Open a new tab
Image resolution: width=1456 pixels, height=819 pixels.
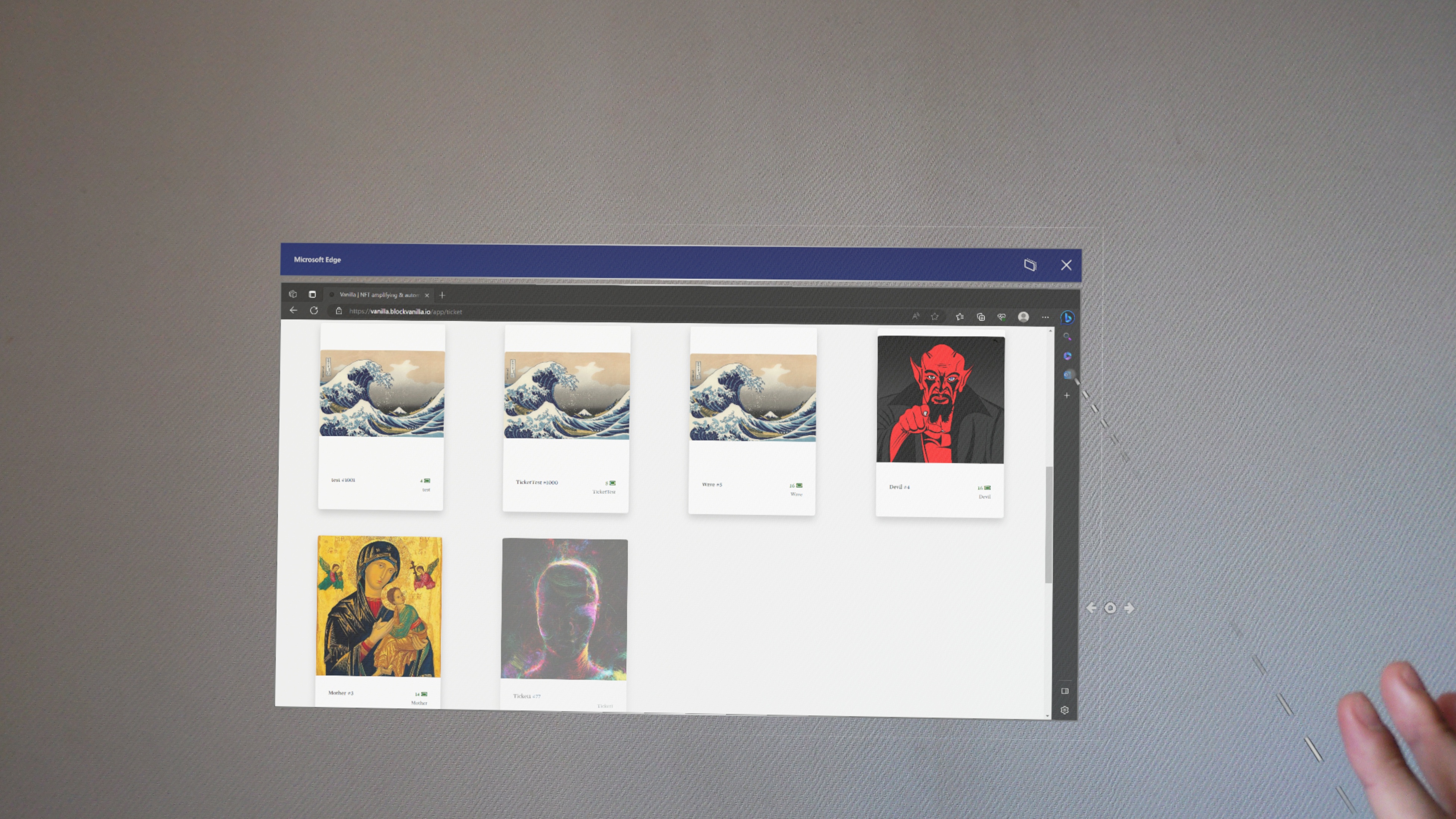442,295
